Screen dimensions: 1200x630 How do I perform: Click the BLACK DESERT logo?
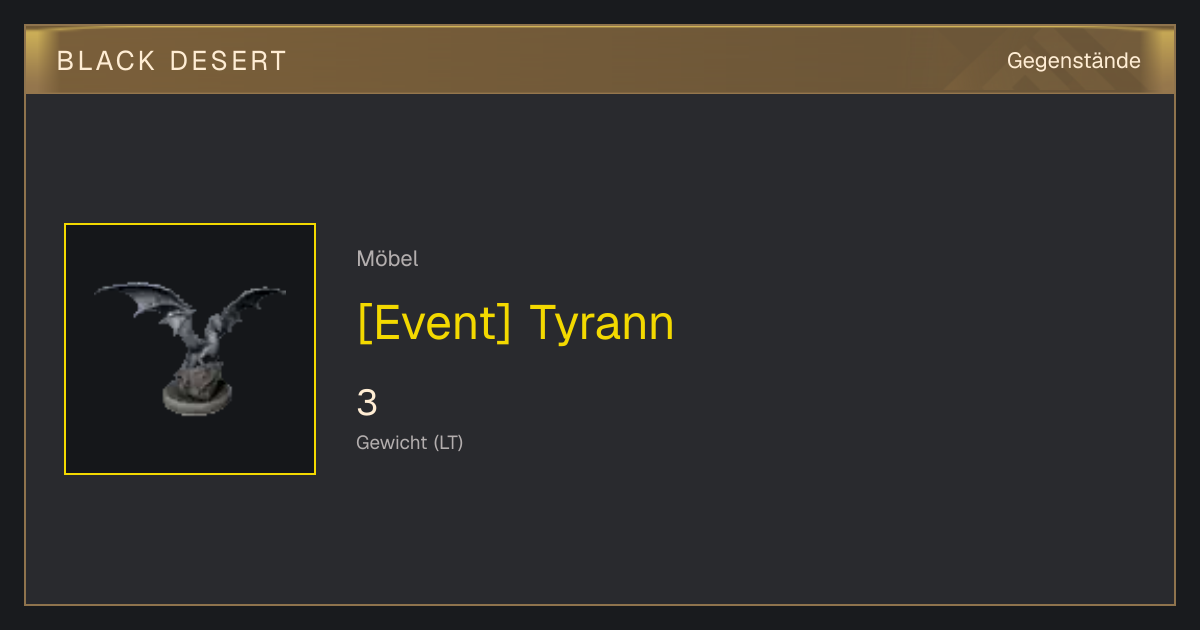(x=172, y=61)
